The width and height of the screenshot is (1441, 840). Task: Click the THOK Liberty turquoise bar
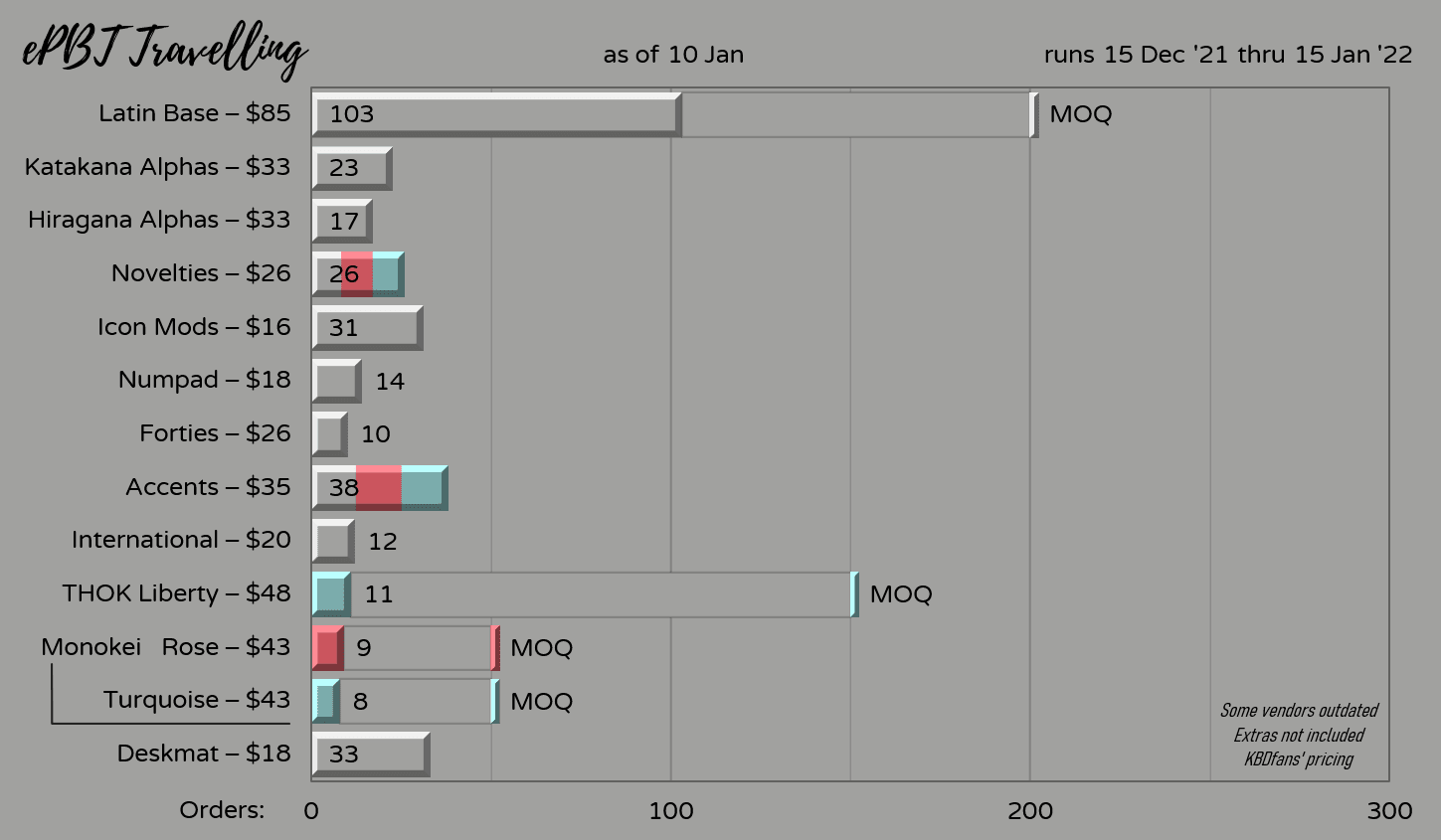331,594
